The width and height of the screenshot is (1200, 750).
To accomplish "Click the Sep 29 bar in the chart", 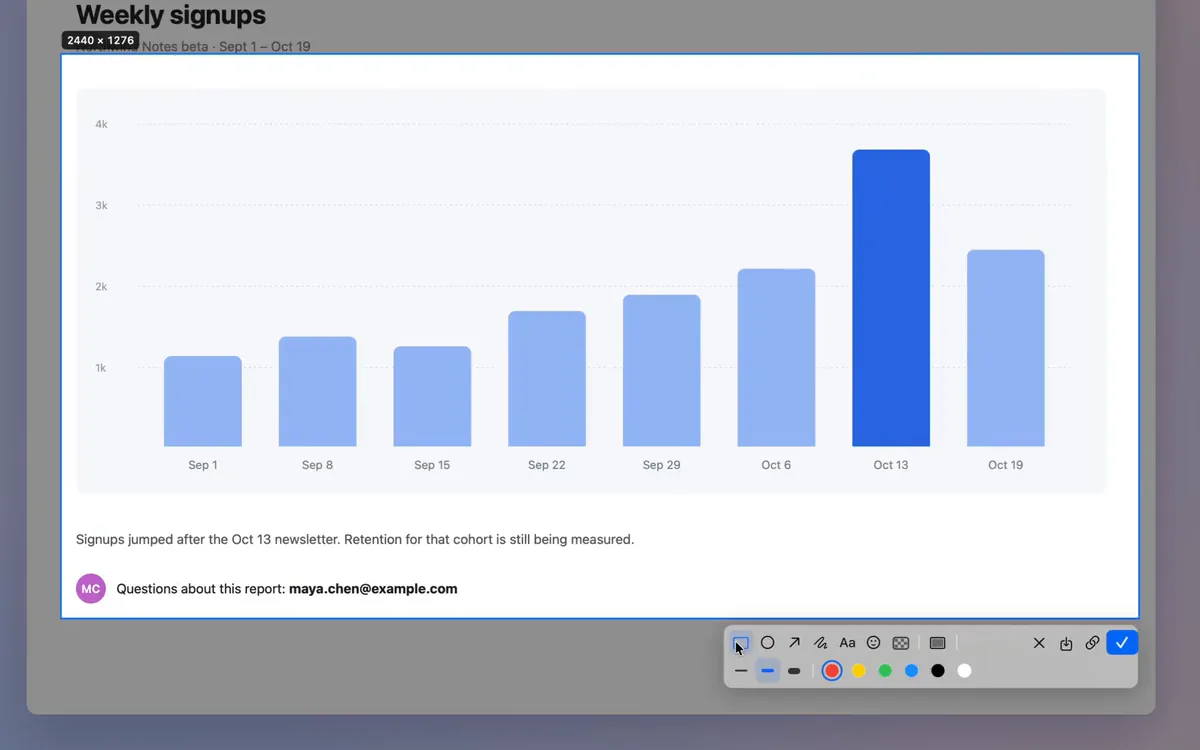I will (x=661, y=370).
